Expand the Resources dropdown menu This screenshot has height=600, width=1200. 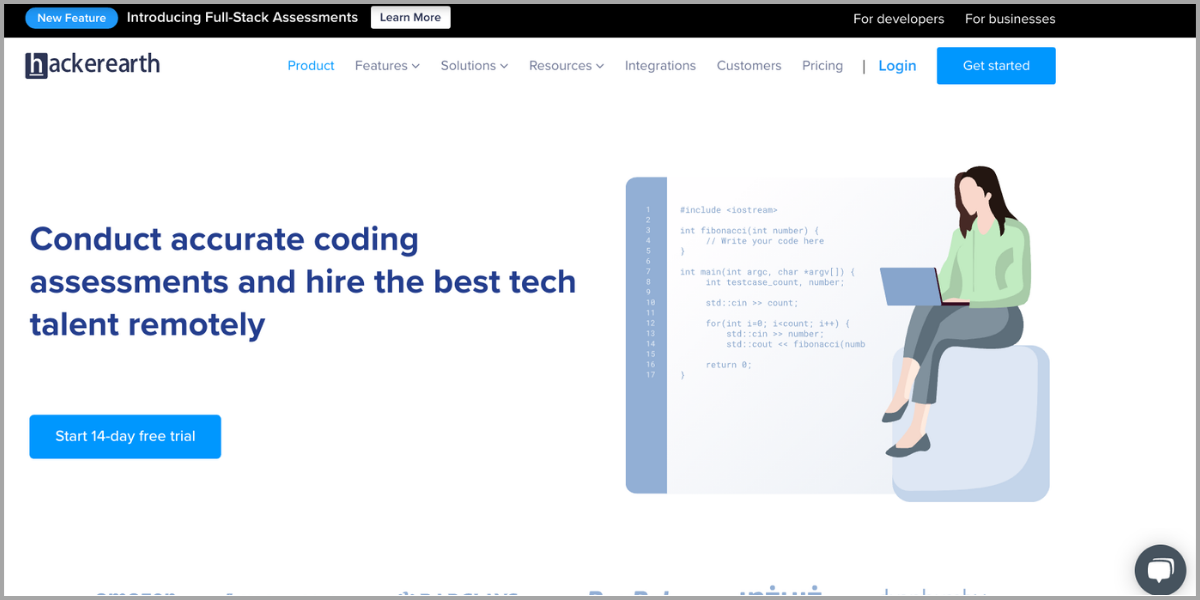pyautogui.click(x=566, y=66)
